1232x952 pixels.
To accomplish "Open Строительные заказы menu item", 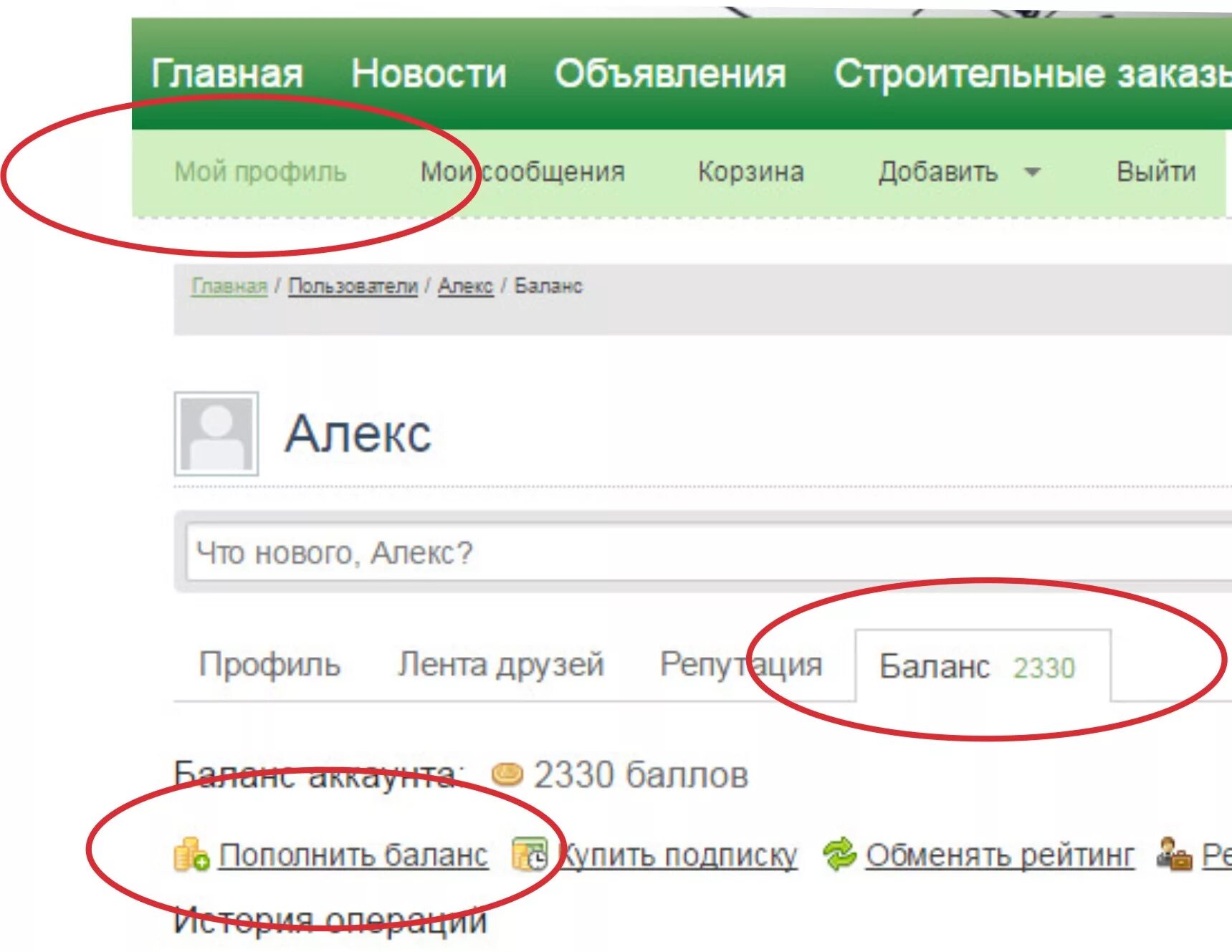I will point(1033,74).
